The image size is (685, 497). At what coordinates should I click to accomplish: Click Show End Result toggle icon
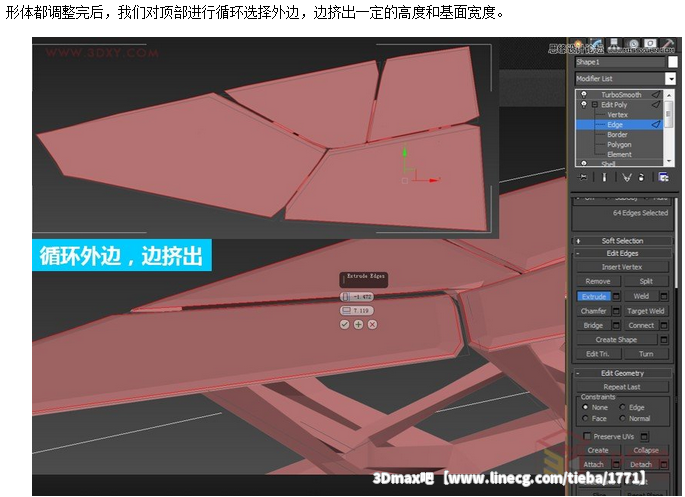pyautogui.click(x=604, y=177)
